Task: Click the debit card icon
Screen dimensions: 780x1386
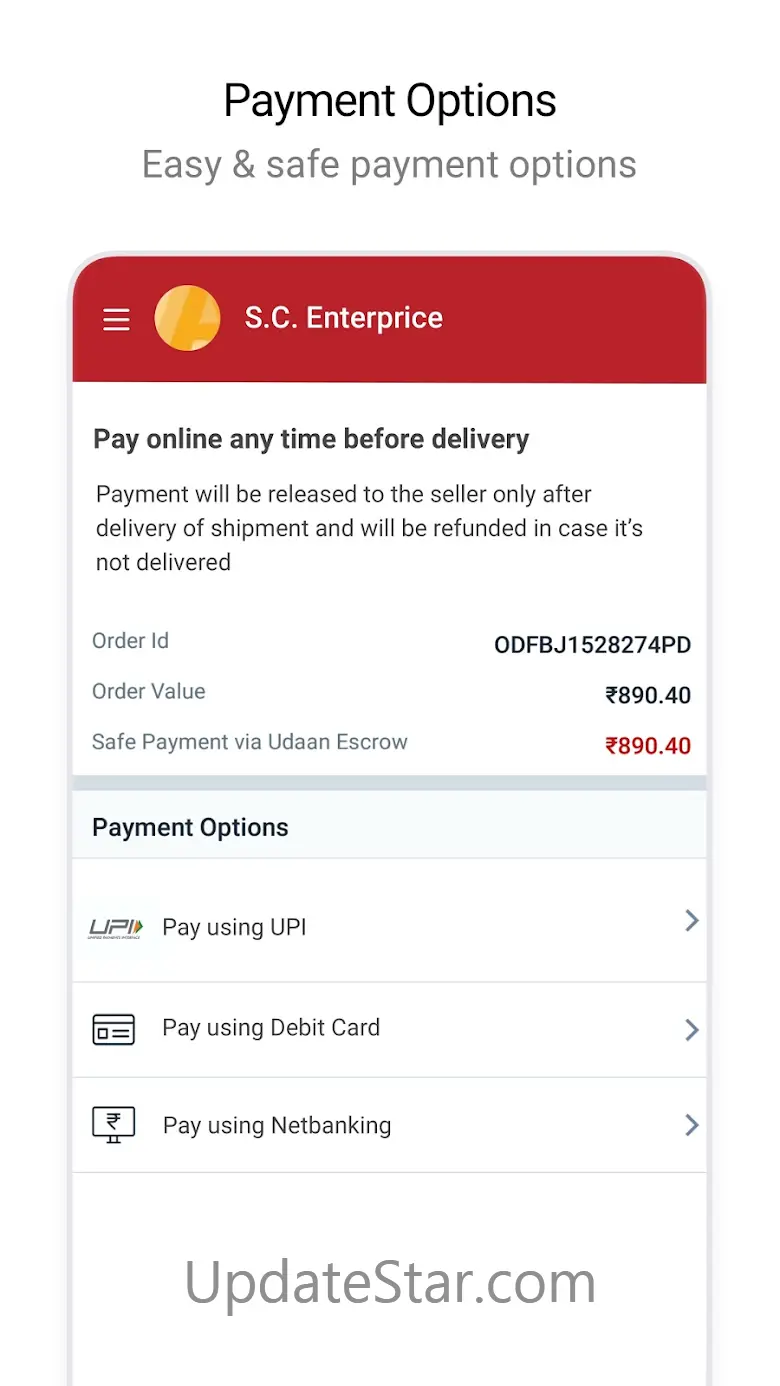Action: 113,1029
